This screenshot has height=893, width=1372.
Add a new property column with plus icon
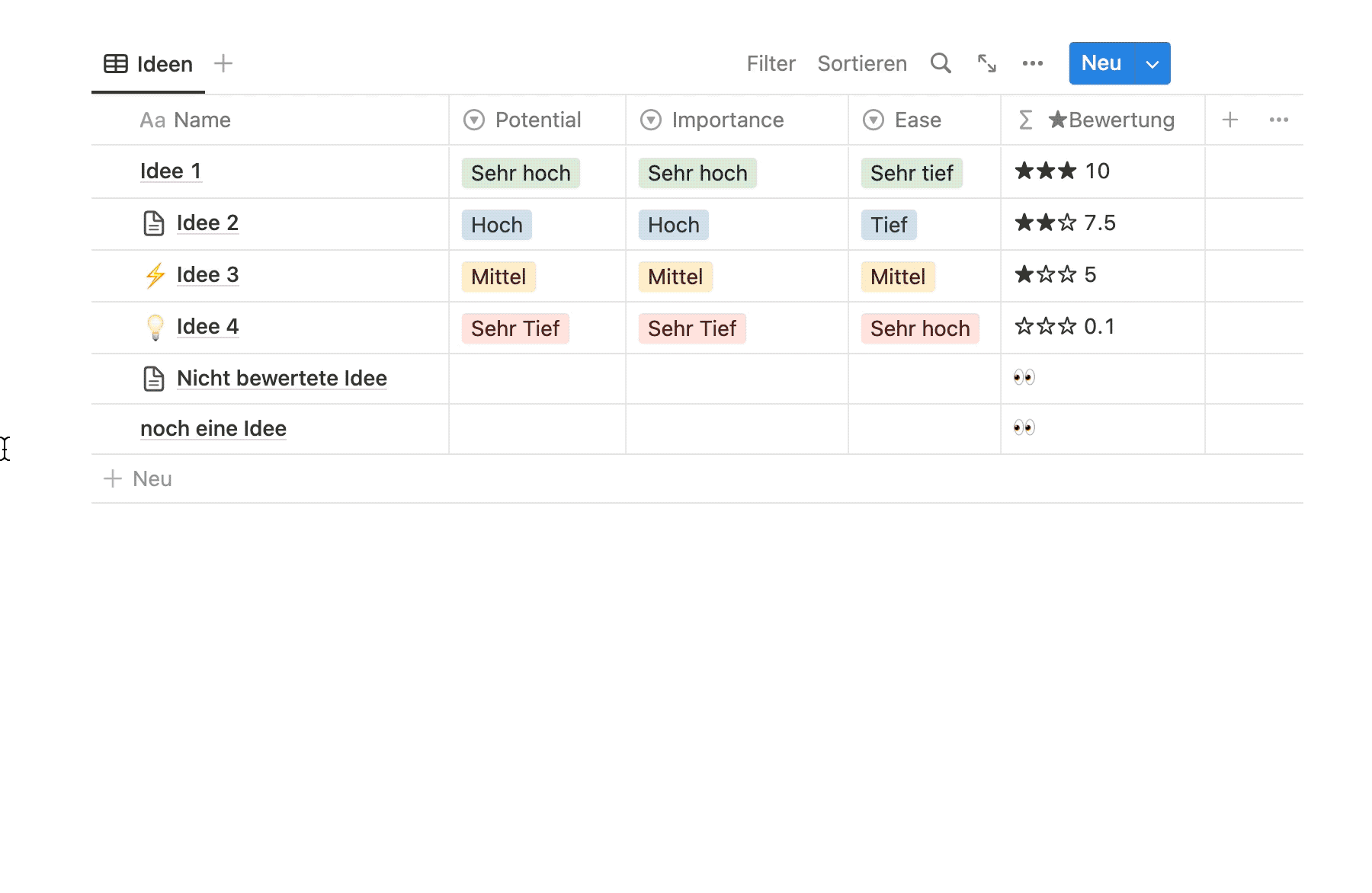coord(1229,120)
